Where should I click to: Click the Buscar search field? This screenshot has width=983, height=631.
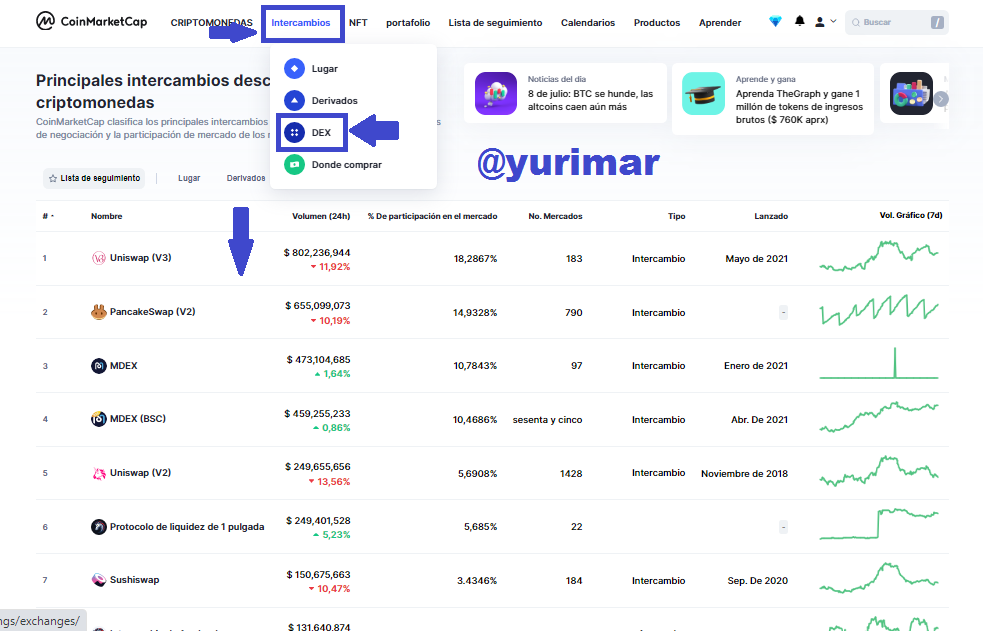pos(896,23)
